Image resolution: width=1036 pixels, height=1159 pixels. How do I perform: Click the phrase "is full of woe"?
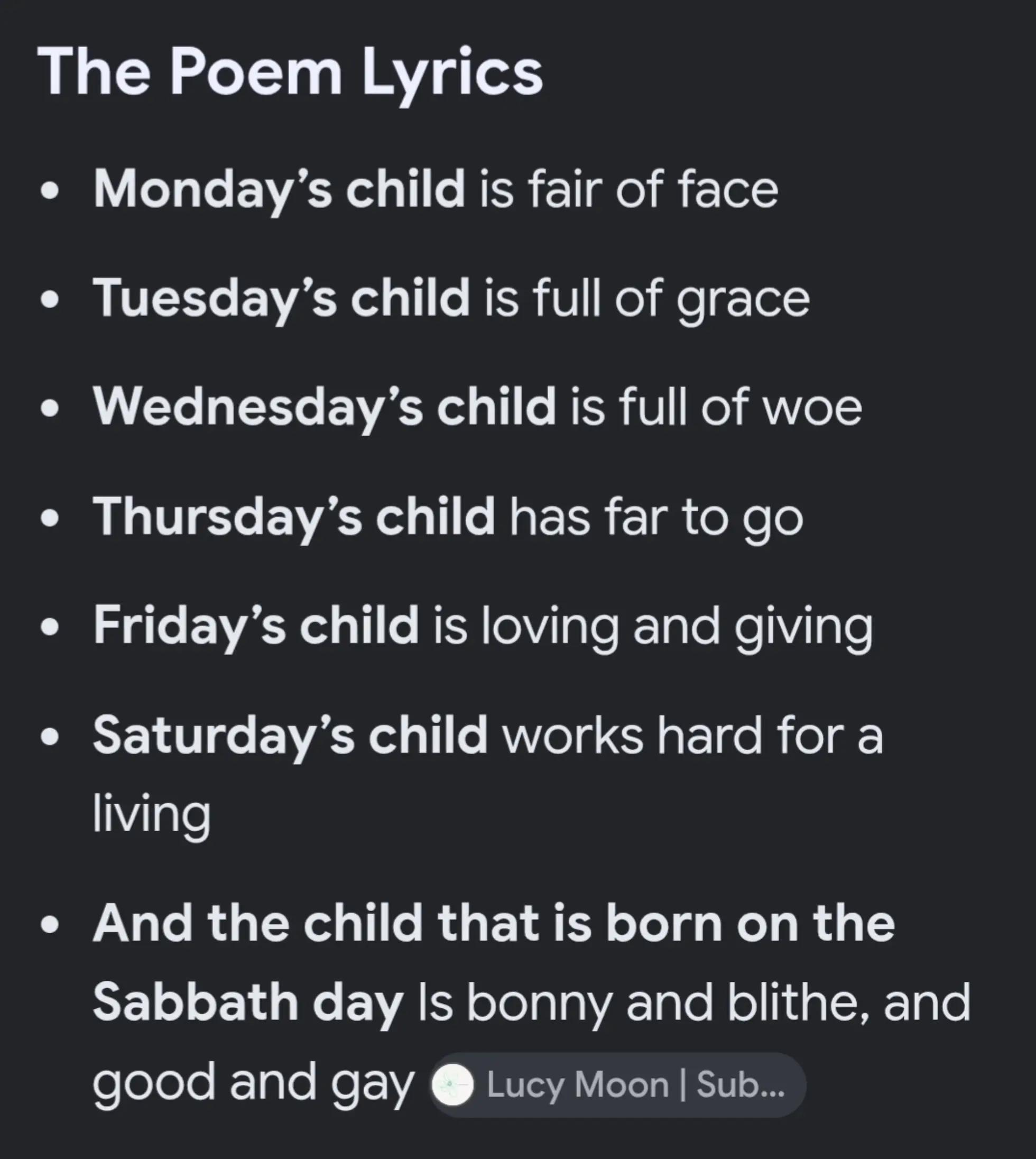pos(716,408)
